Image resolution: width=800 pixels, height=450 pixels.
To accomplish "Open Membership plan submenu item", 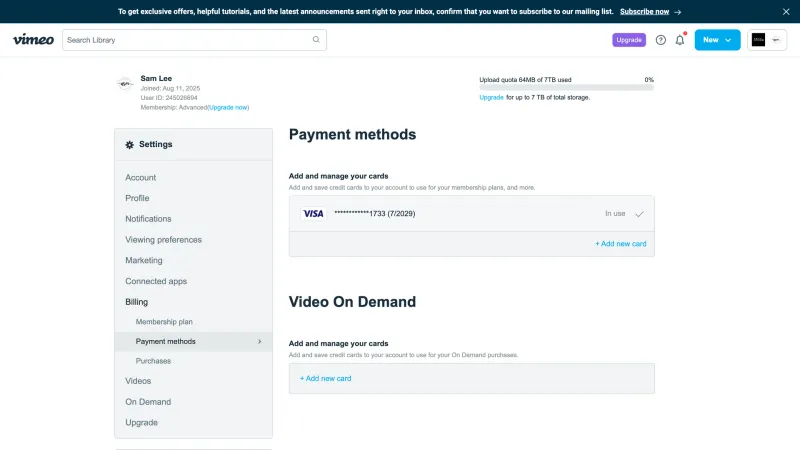I will click(x=164, y=322).
